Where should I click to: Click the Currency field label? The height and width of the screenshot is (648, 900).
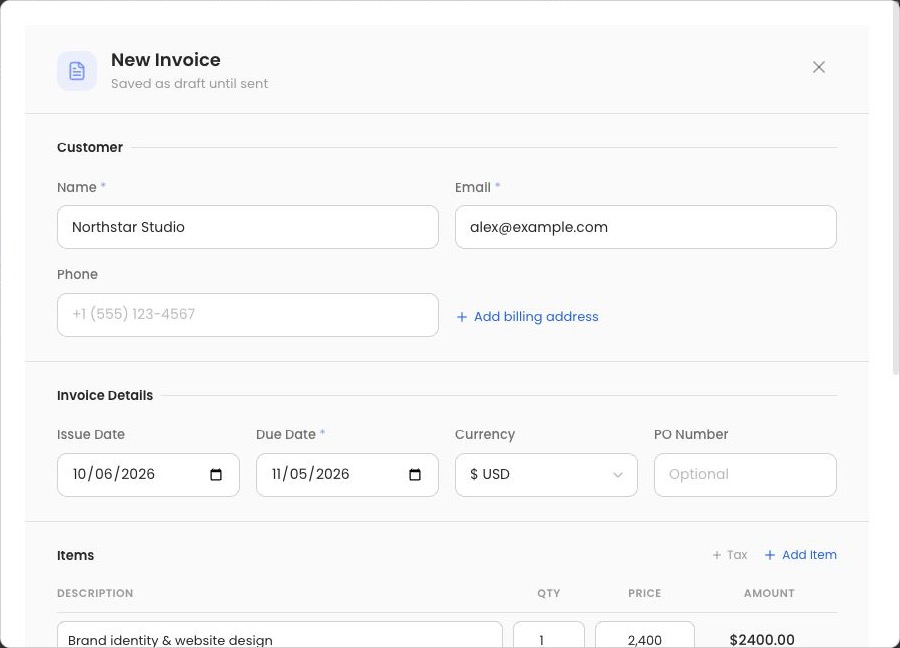[485, 434]
